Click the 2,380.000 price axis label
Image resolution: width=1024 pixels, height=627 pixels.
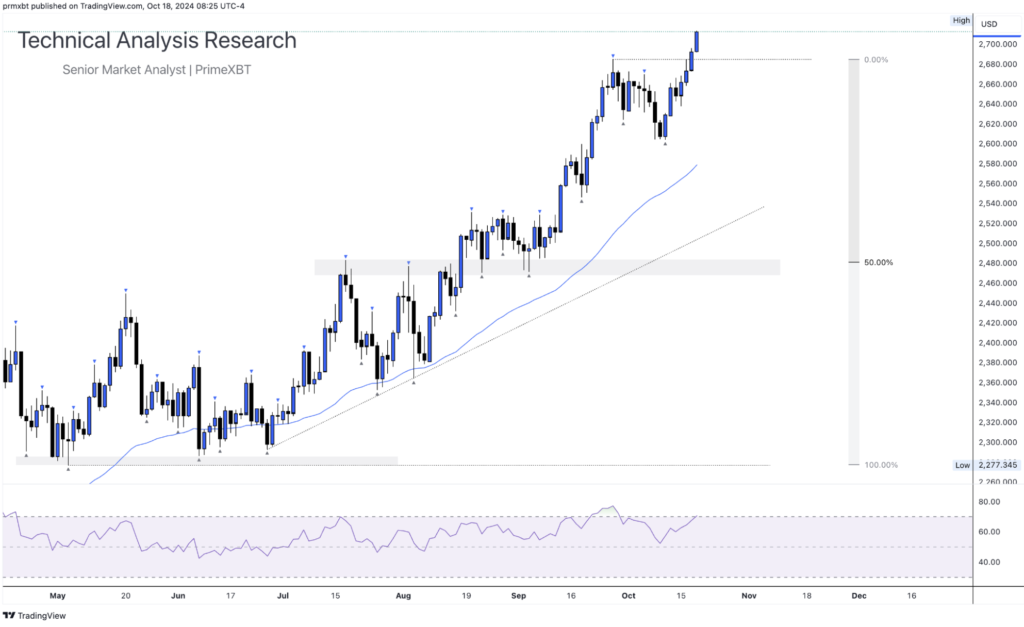click(x=997, y=362)
